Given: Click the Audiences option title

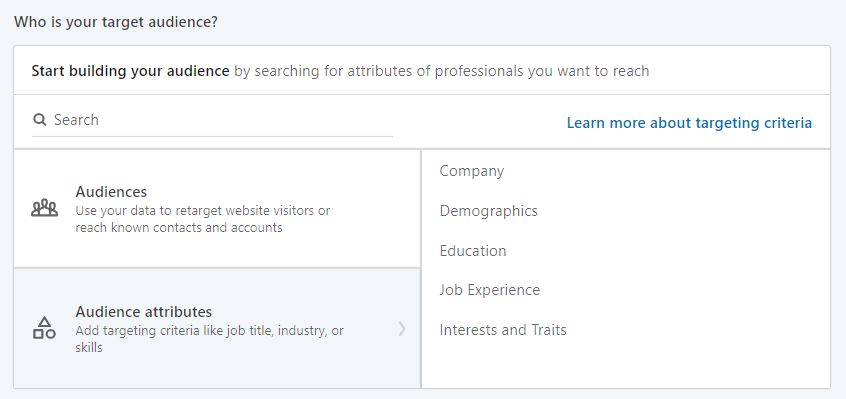Looking at the screenshot, I should tap(111, 192).
